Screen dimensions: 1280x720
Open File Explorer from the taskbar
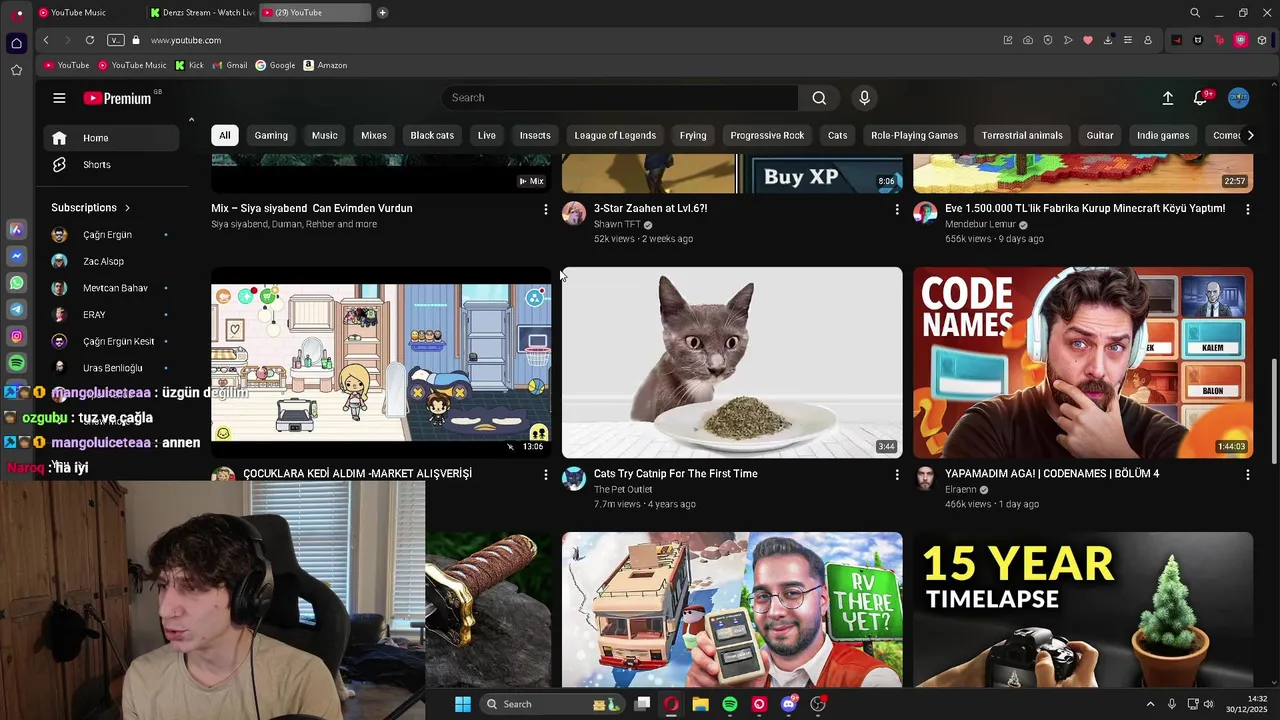pos(701,704)
